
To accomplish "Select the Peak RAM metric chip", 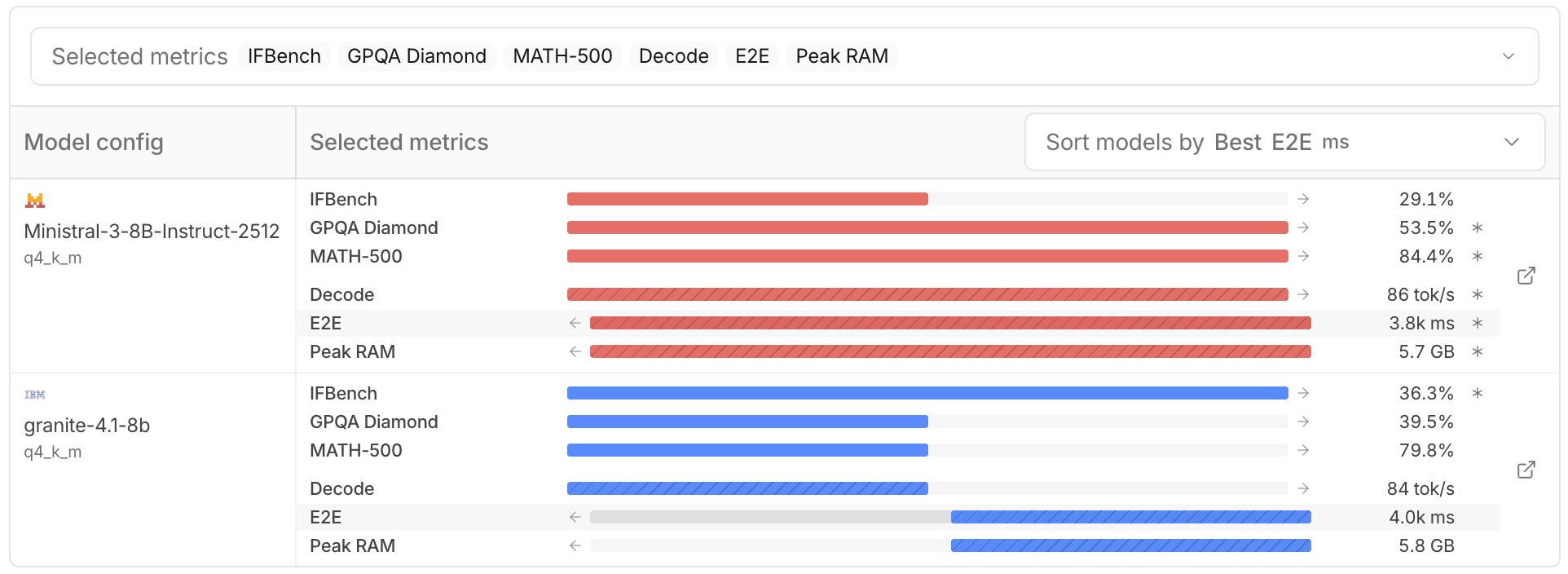I will [842, 56].
